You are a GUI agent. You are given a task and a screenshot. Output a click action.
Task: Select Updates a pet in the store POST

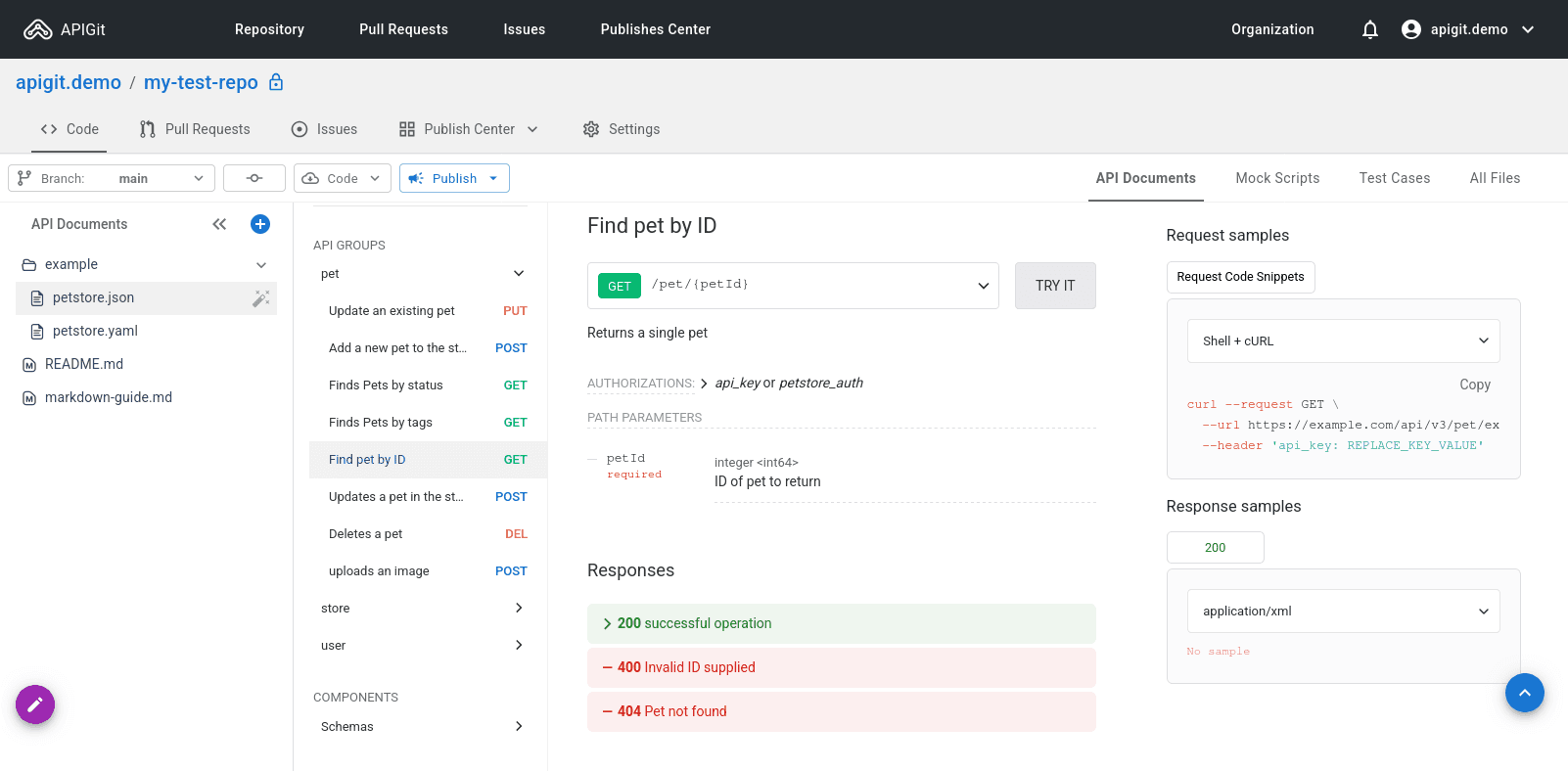428,497
